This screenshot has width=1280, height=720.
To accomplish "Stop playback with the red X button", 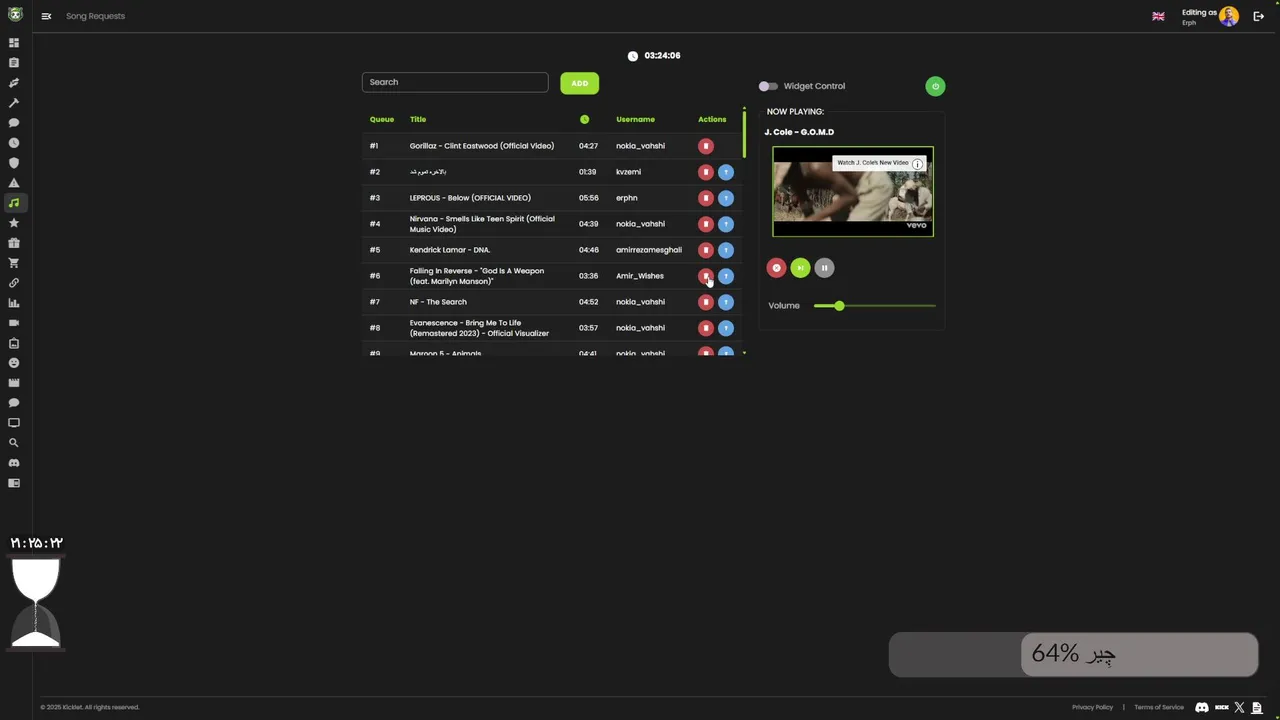I will 776,268.
